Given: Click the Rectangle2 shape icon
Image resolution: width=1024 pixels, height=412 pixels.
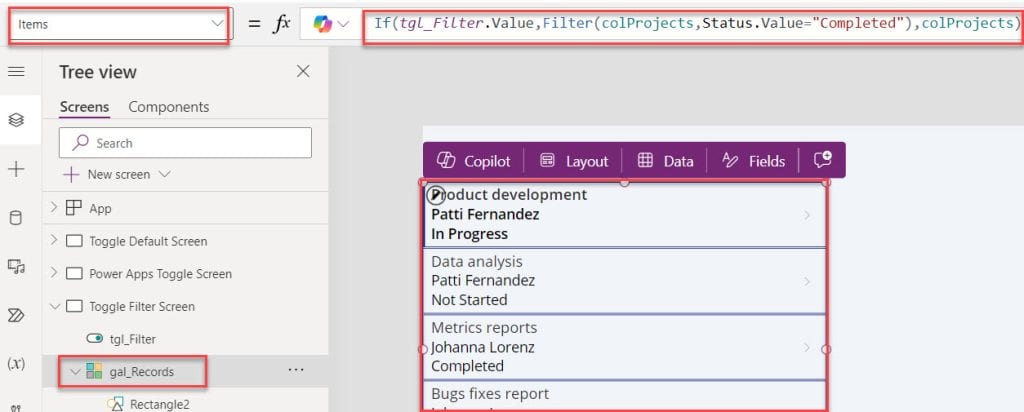Looking at the screenshot, I should point(116,404).
